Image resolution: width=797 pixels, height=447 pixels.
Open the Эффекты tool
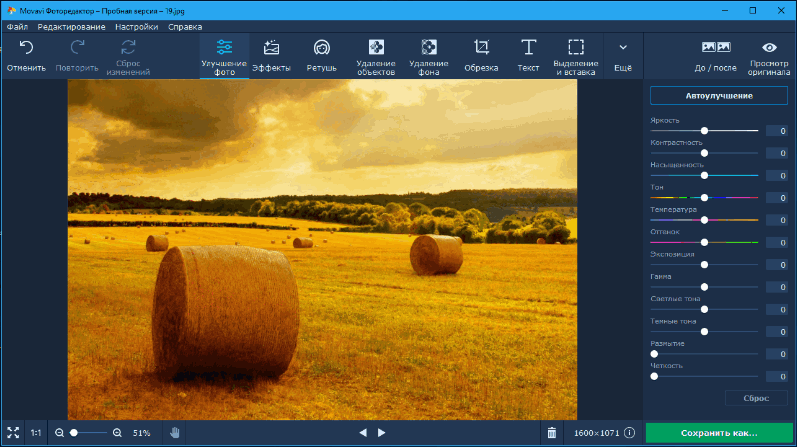(x=271, y=56)
